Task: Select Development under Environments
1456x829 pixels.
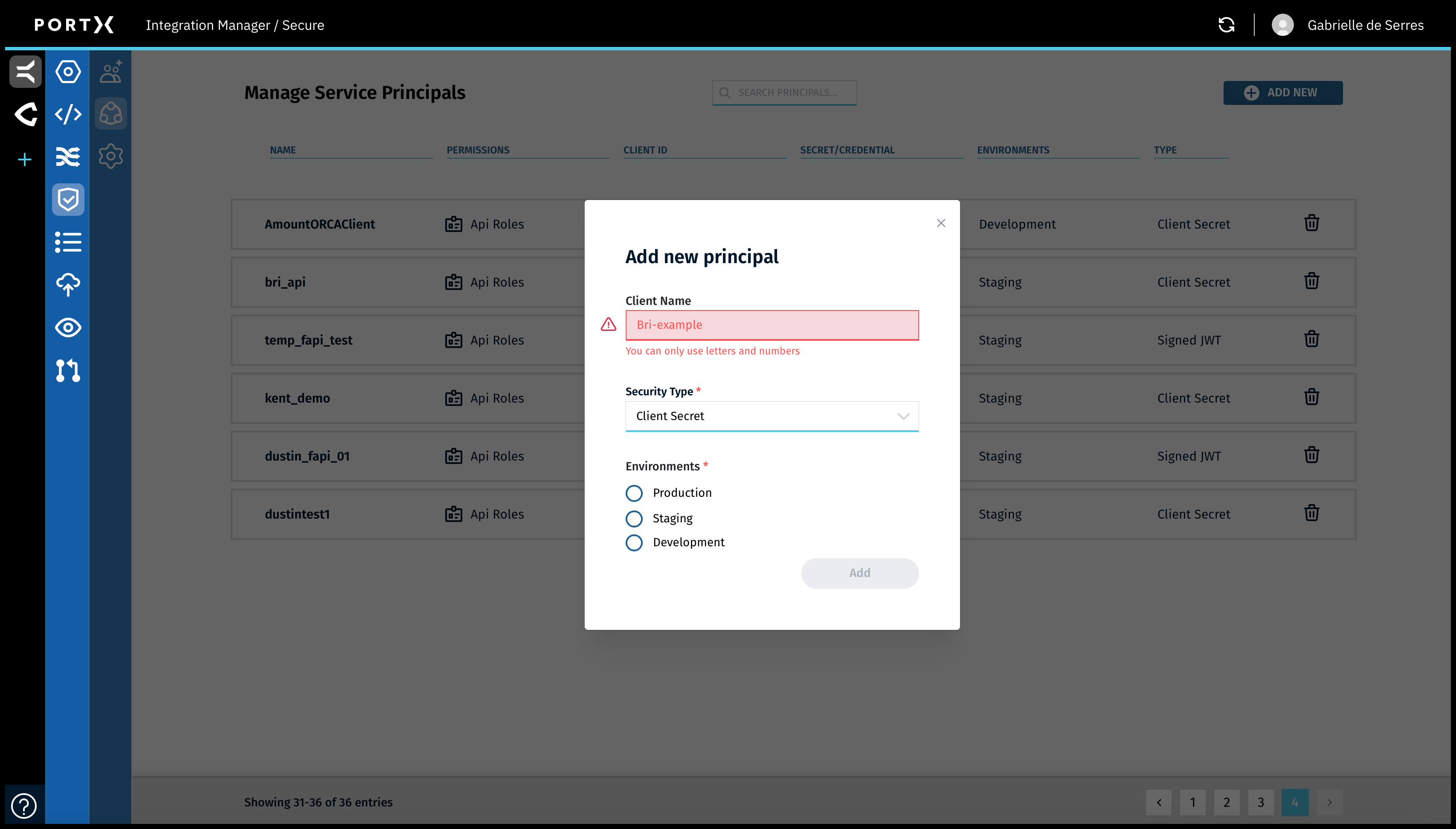Action: [x=634, y=542]
